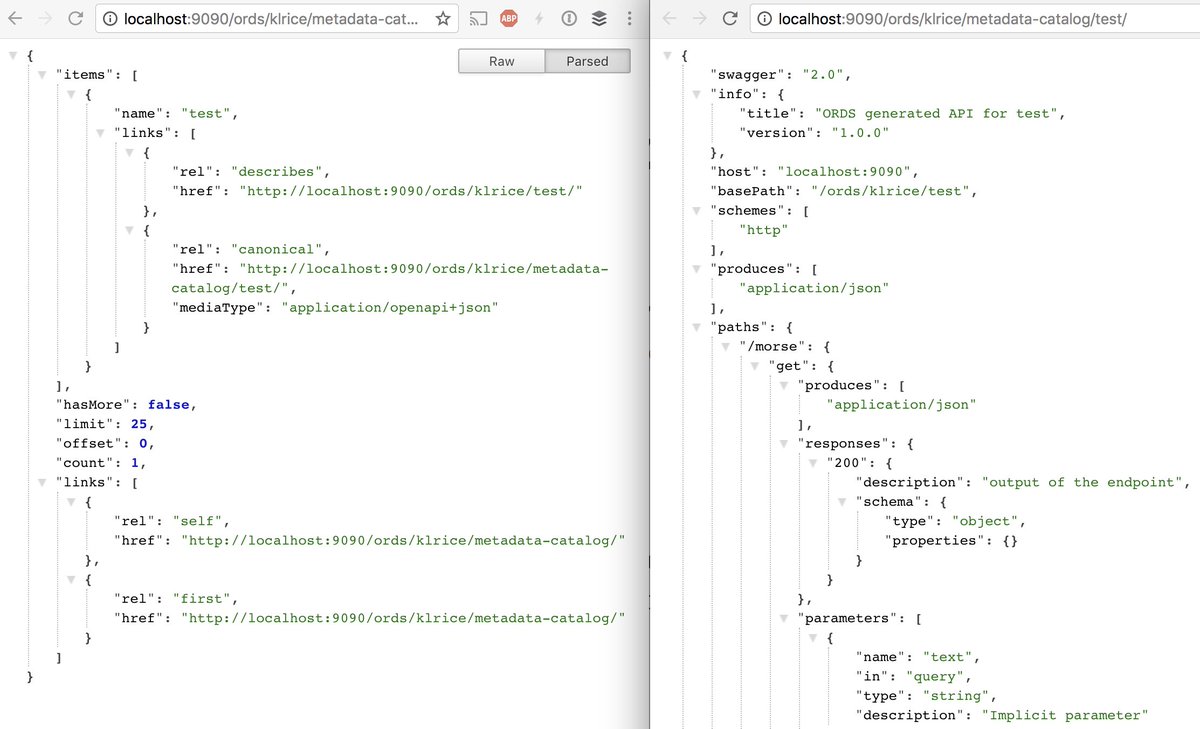This screenshot has width=1200, height=729.
Task: Select the "swagger" version value "2.0"
Action: [824, 75]
